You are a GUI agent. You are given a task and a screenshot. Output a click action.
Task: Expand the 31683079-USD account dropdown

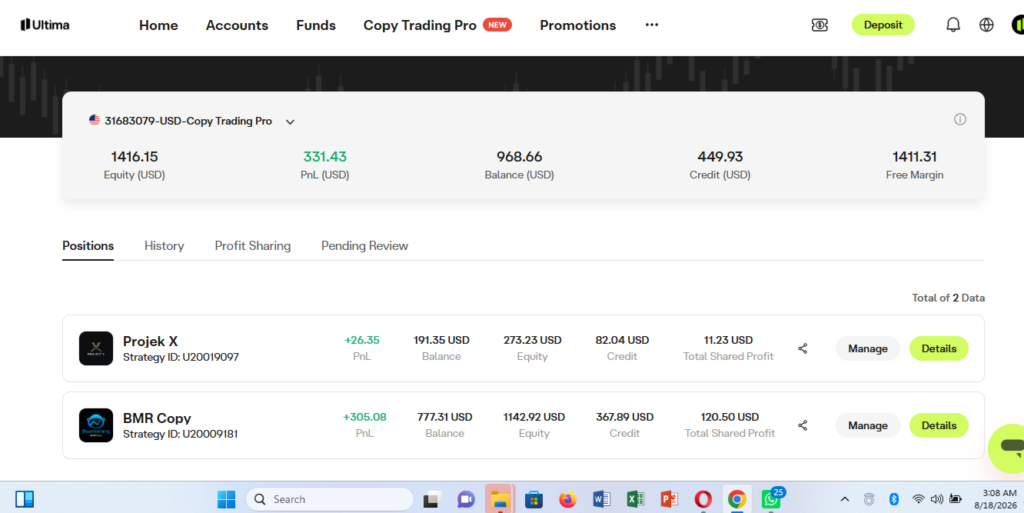coord(290,122)
